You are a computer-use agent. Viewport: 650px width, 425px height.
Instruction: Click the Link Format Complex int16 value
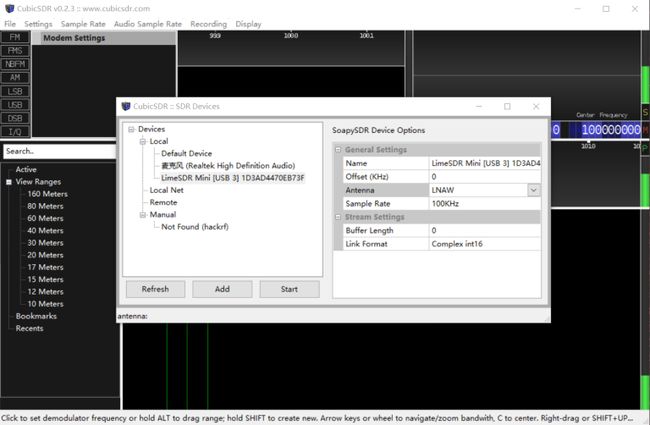pyautogui.click(x=485, y=244)
